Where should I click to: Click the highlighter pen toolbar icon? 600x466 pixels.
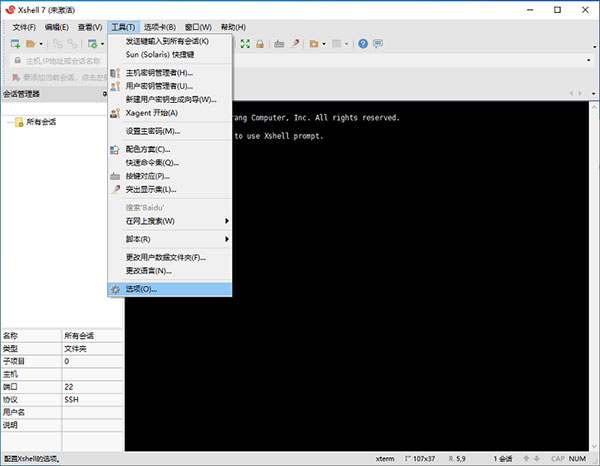(x=295, y=44)
